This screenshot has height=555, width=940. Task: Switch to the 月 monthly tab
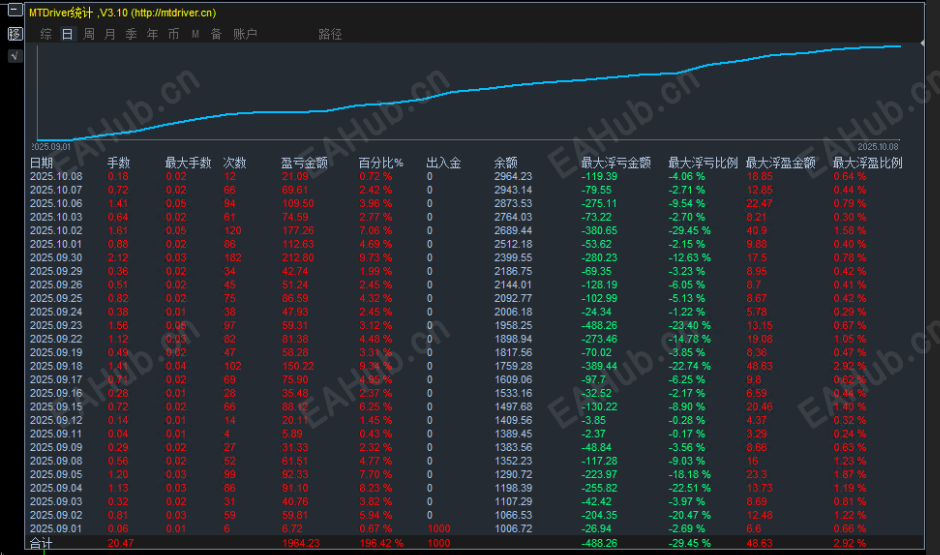[x=110, y=34]
